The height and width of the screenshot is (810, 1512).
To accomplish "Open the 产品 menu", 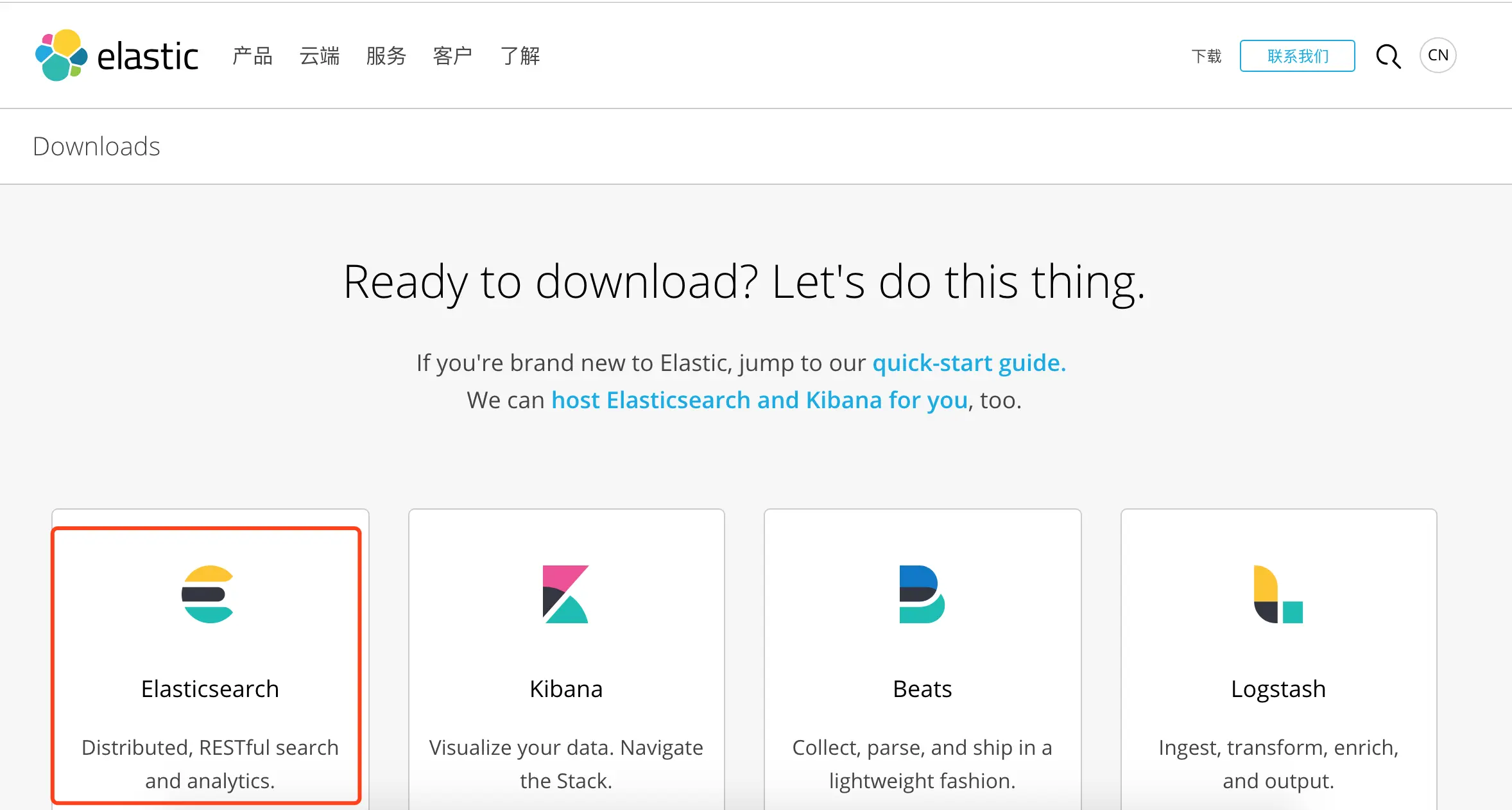I will coord(252,56).
